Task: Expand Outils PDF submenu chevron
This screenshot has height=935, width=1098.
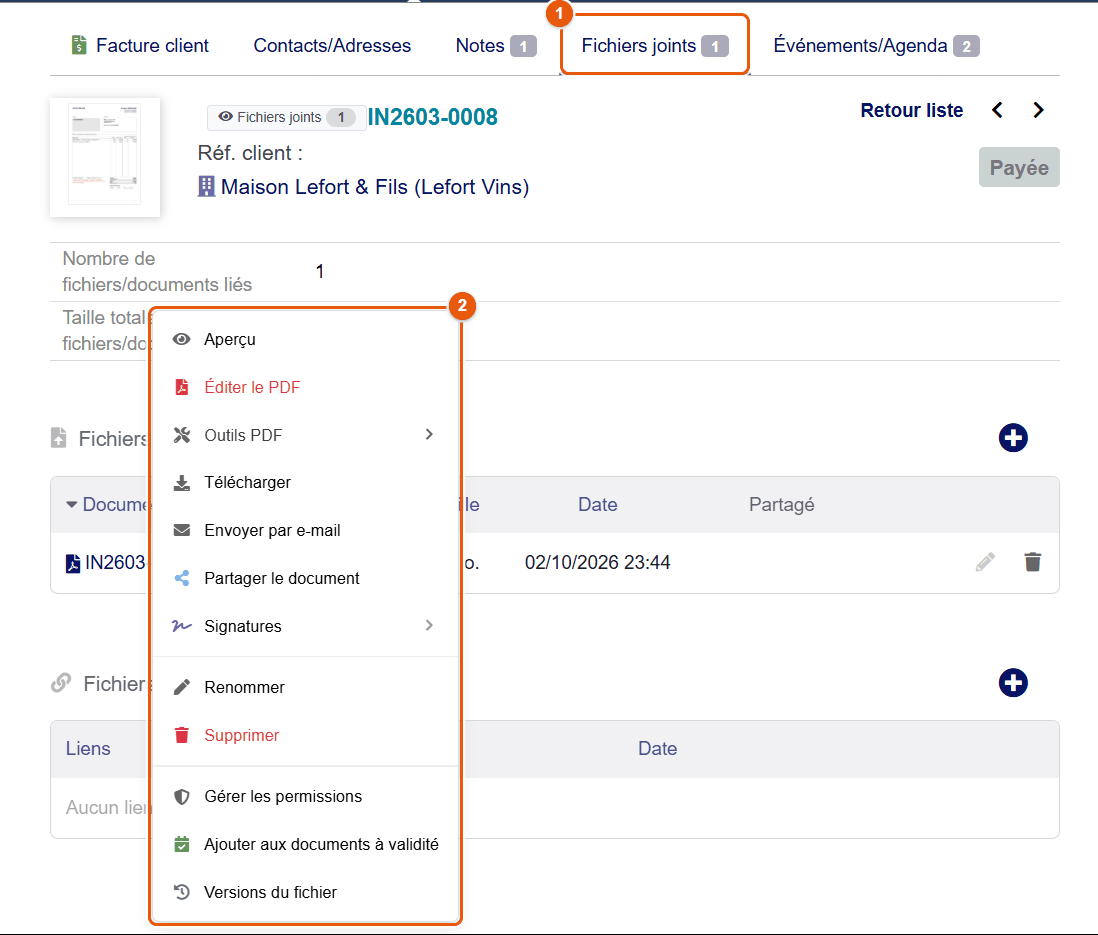Action: click(429, 435)
